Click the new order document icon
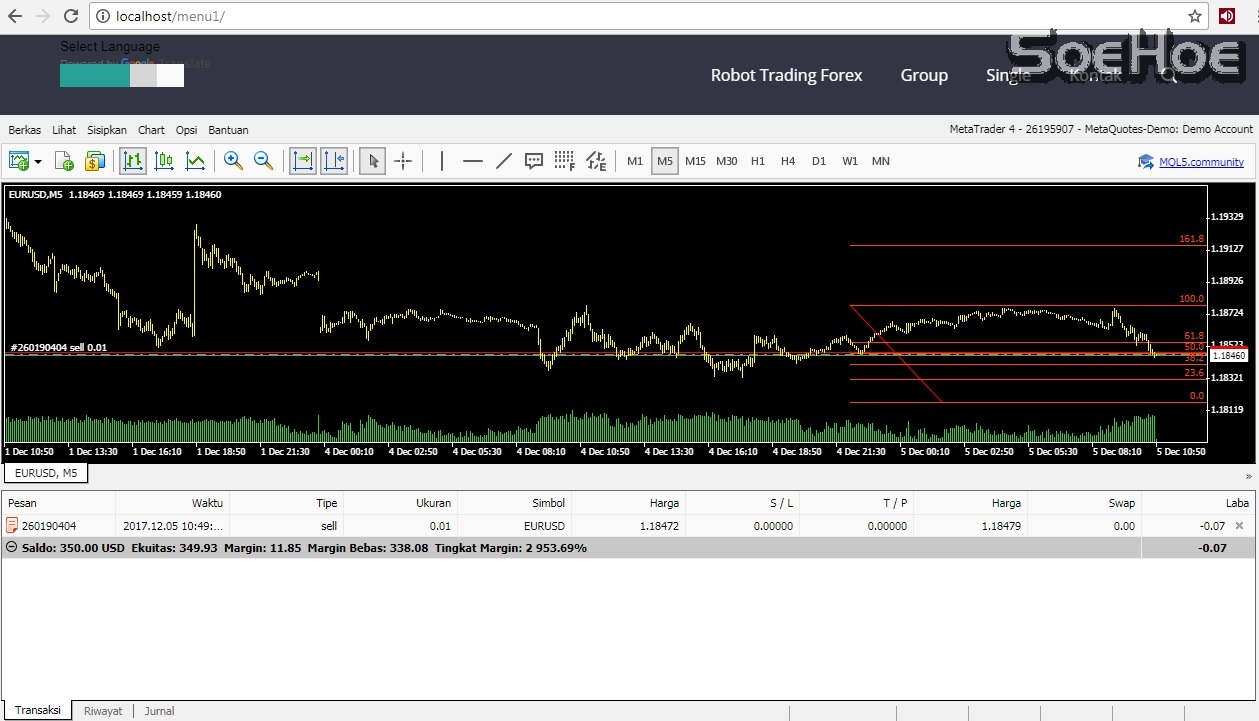1259x721 pixels. [64, 161]
